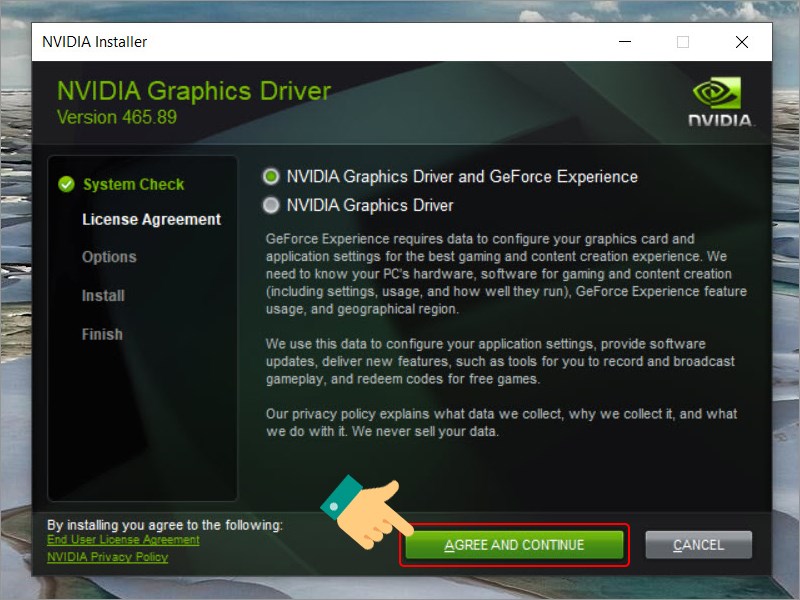Minimize the NVIDIA Installer window
Screen dimensions: 800x600
click(x=624, y=42)
